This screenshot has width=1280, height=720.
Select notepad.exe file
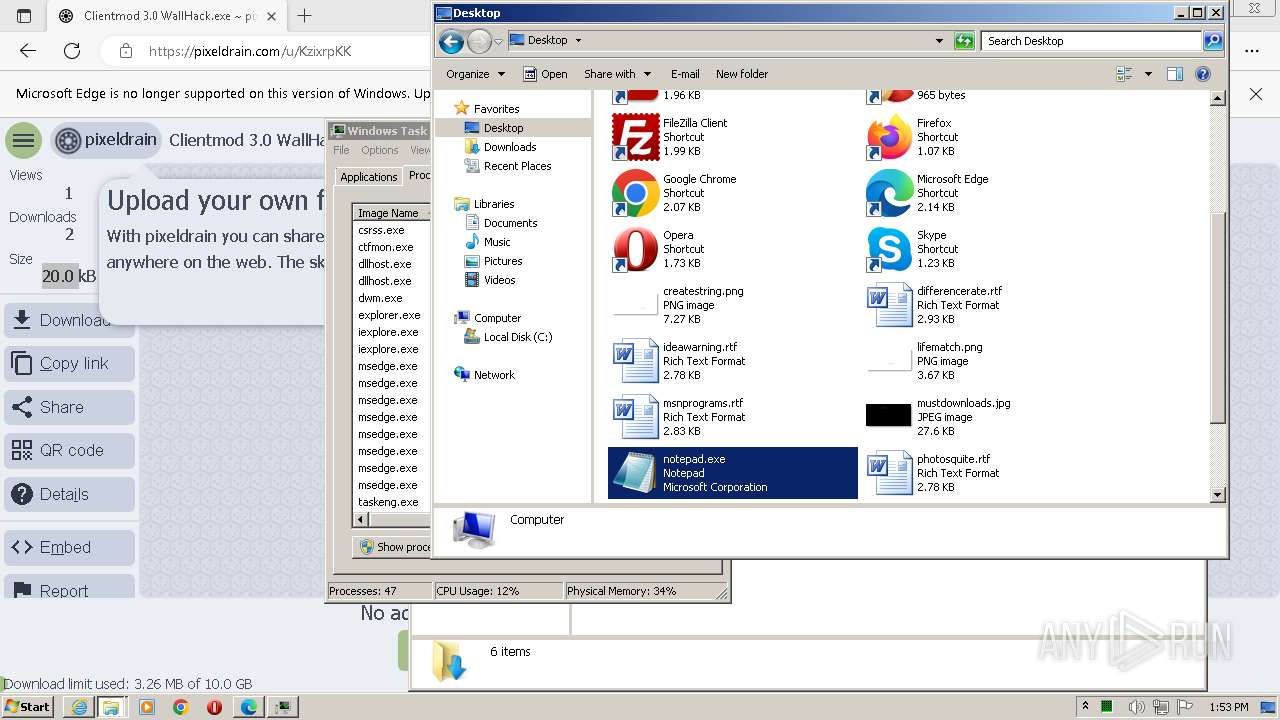[x=732, y=473]
